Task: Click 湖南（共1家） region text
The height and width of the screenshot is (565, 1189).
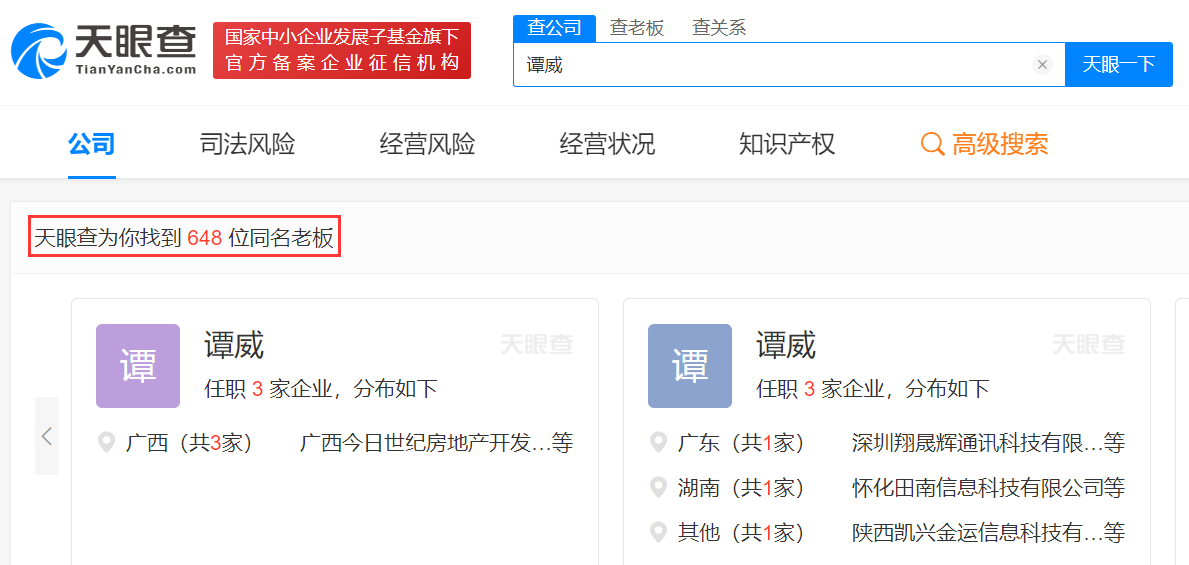Action: click(x=741, y=488)
